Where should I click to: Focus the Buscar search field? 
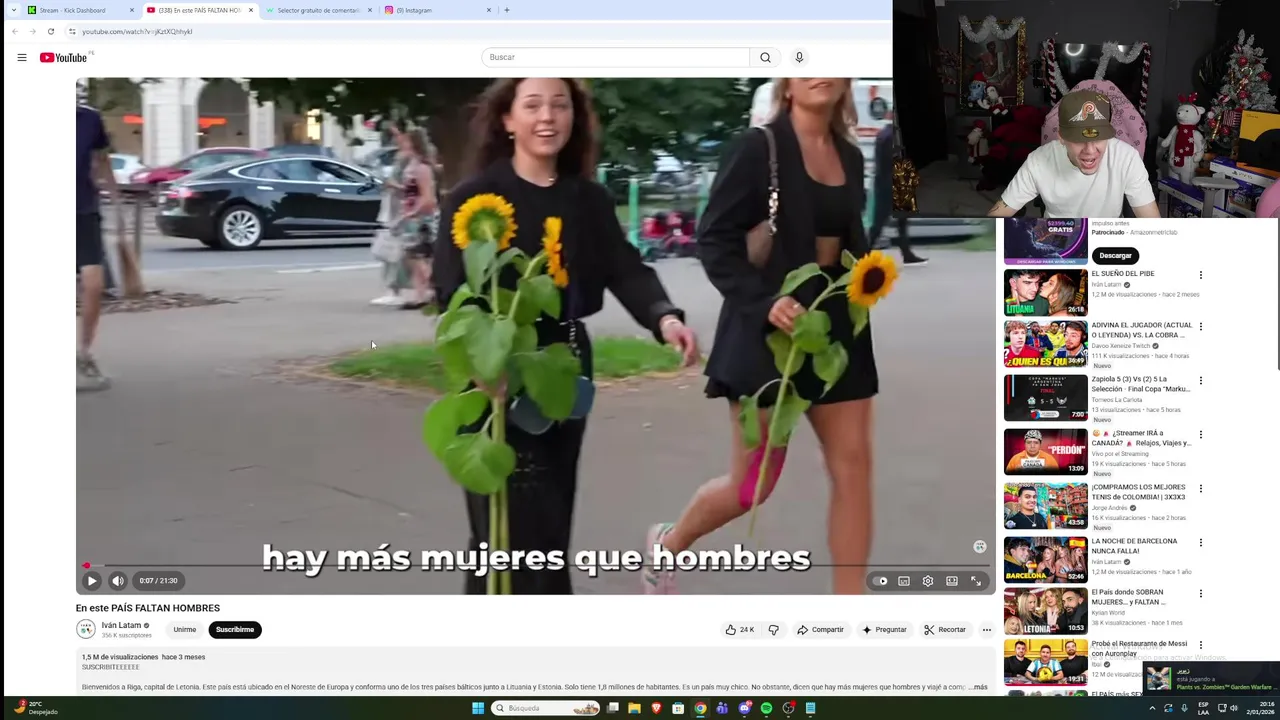[x=615, y=57]
